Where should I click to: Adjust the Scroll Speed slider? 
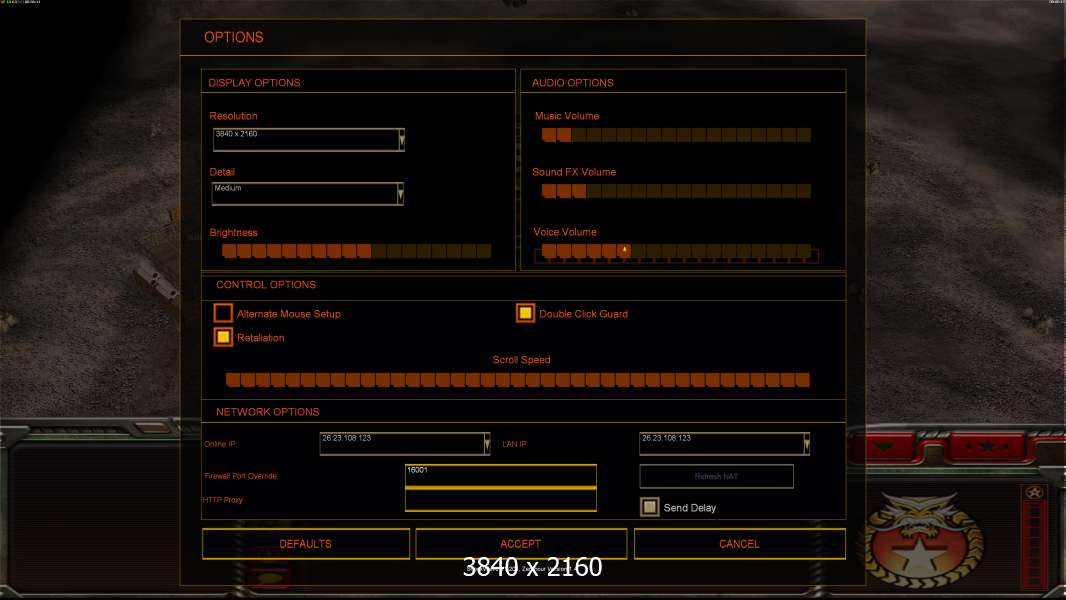pyautogui.click(x=517, y=380)
